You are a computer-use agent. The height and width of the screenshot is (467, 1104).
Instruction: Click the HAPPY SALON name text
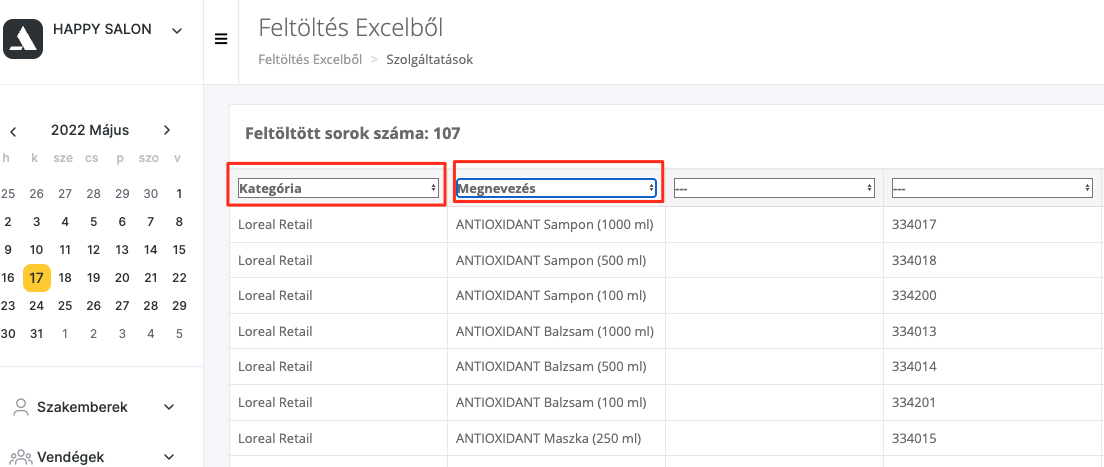pos(102,30)
